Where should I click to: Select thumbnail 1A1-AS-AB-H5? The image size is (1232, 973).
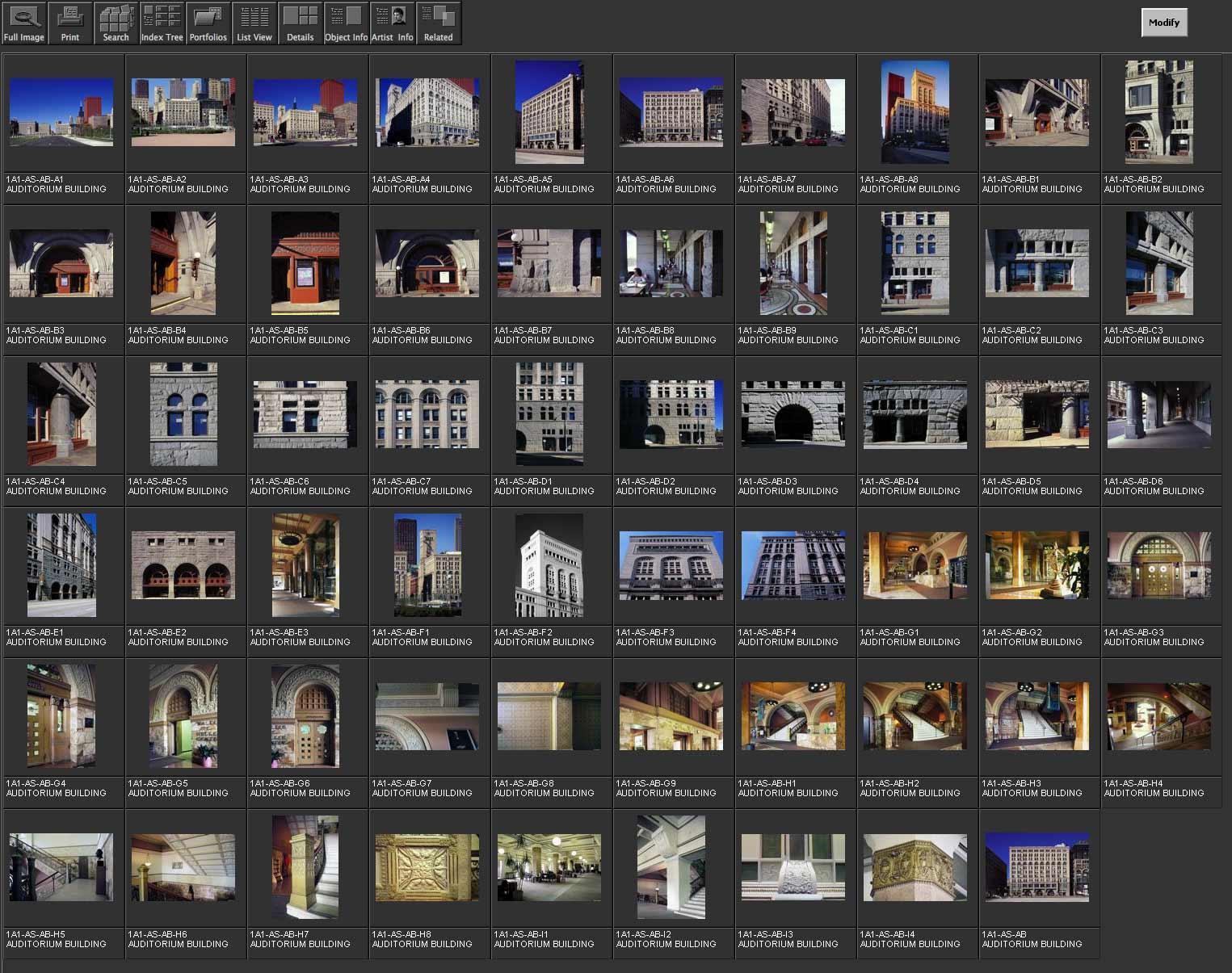[x=61, y=867]
